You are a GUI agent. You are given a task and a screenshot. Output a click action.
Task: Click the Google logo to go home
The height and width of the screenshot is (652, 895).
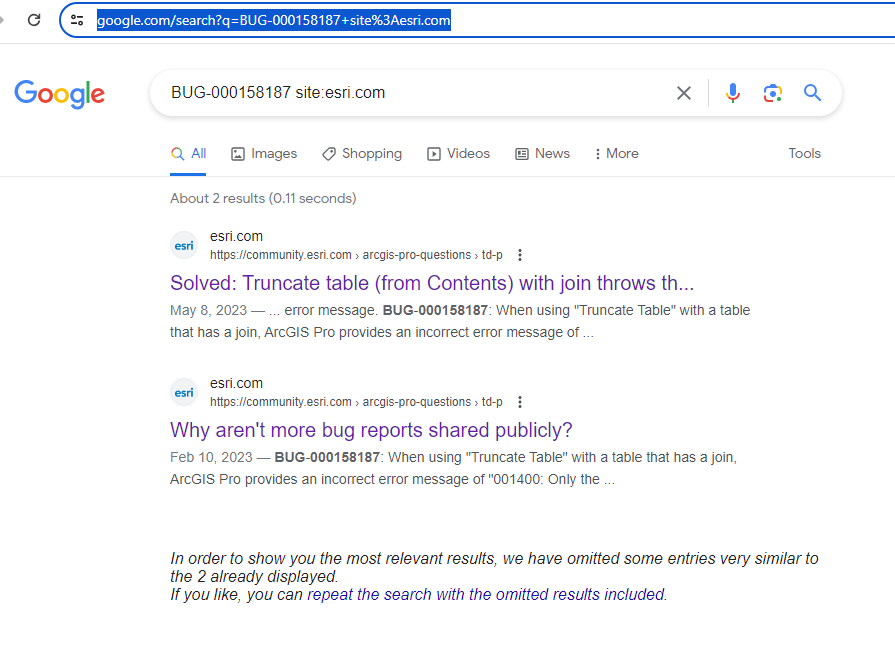pyautogui.click(x=59, y=95)
